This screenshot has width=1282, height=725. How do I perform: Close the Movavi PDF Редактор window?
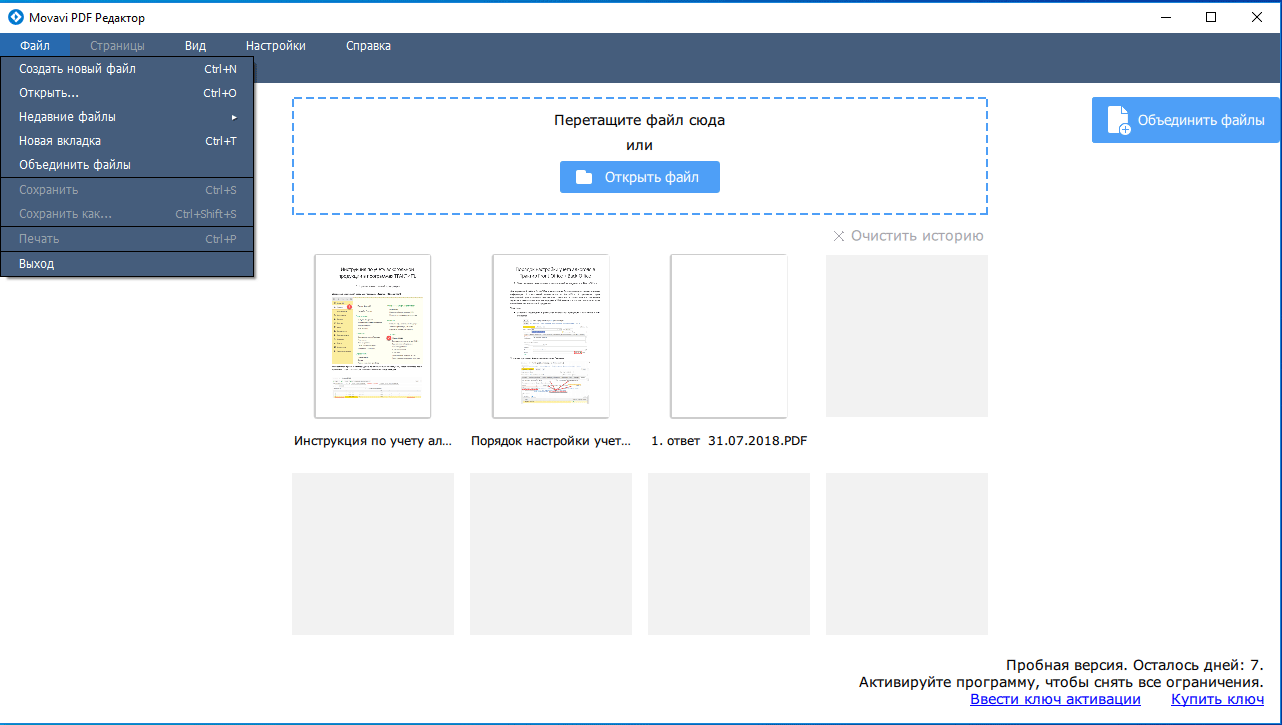(1258, 17)
